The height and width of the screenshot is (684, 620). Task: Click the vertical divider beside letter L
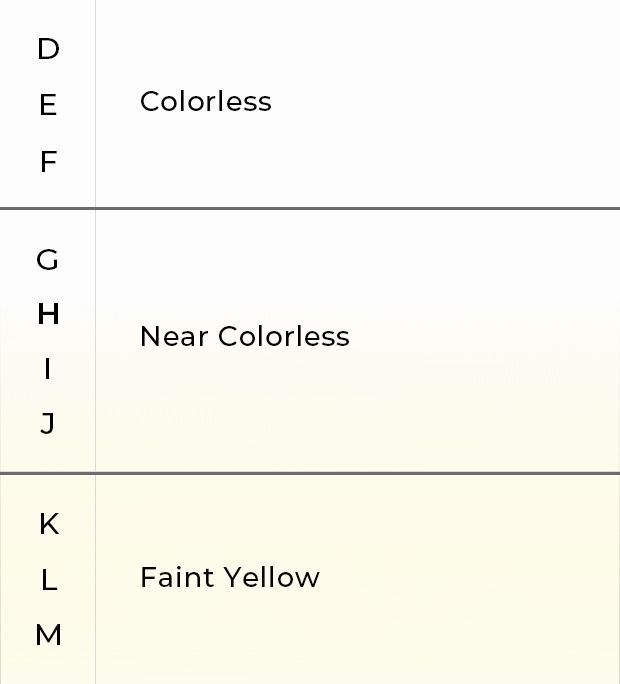(96, 579)
